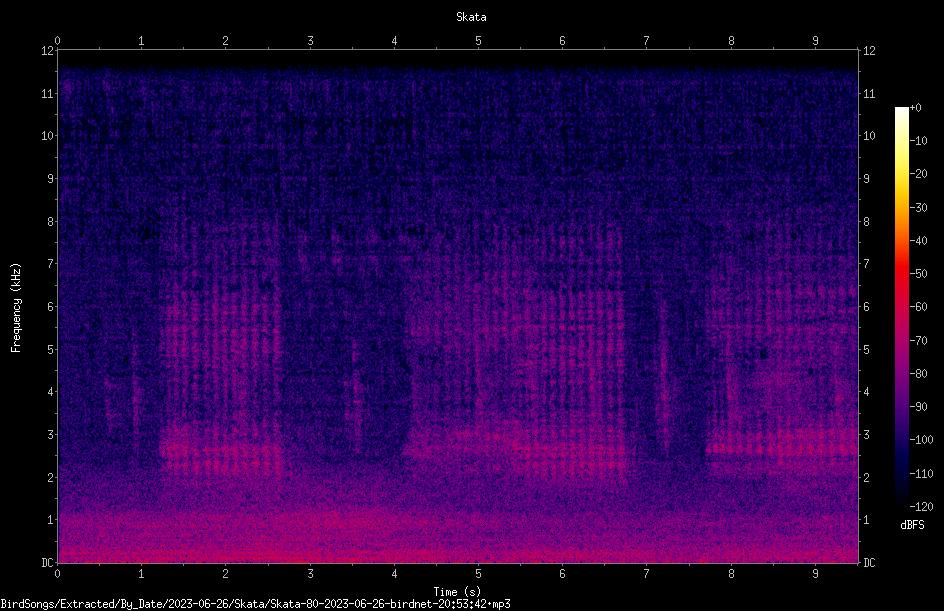Click the "dBFS" label under the color bar
The image size is (944, 611).
click(x=912, y=525)
